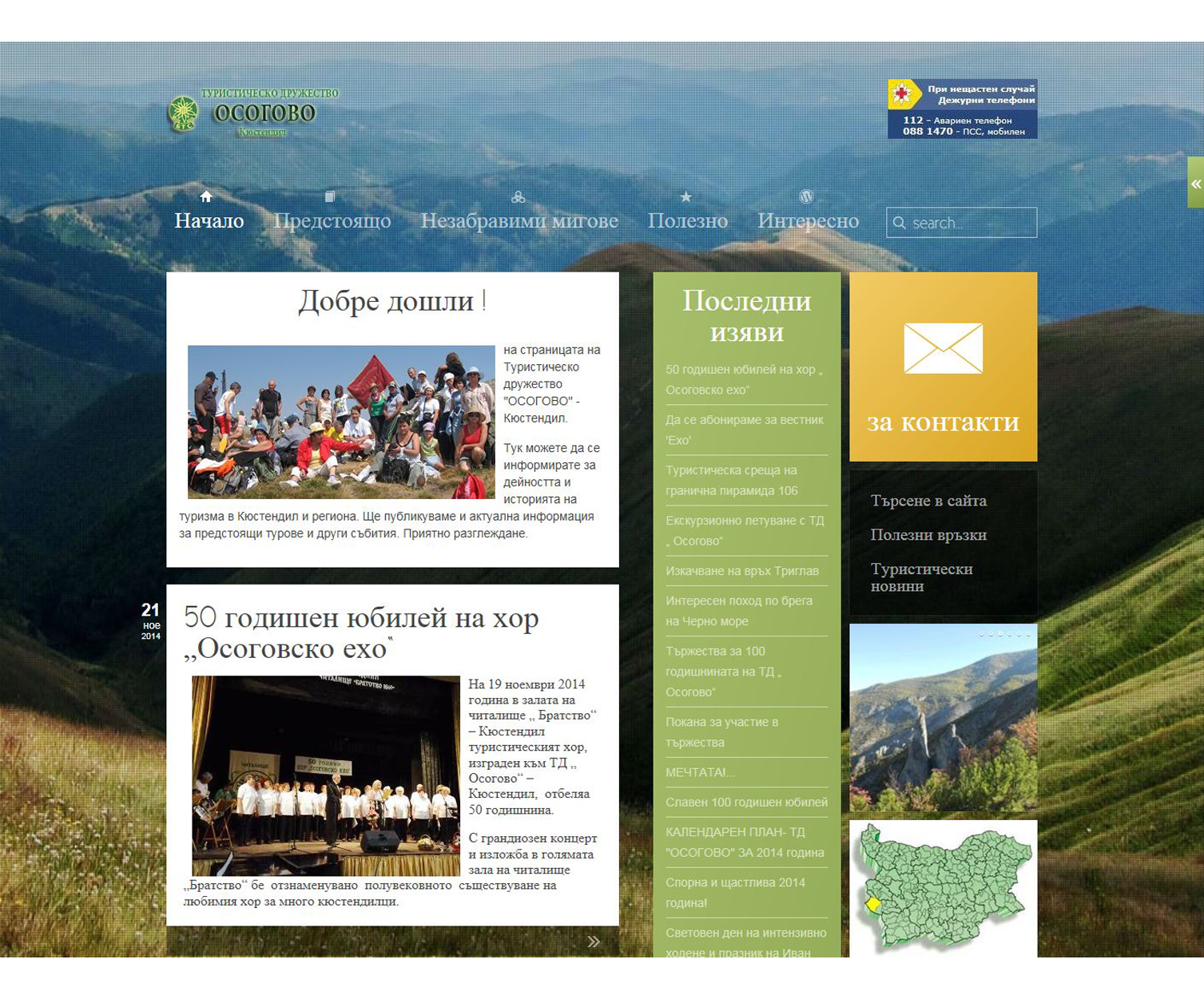Viewport: 1204px width, 999px height.
Task: Open Изкачване на връх Триглав link
Action: pos(742,571)
